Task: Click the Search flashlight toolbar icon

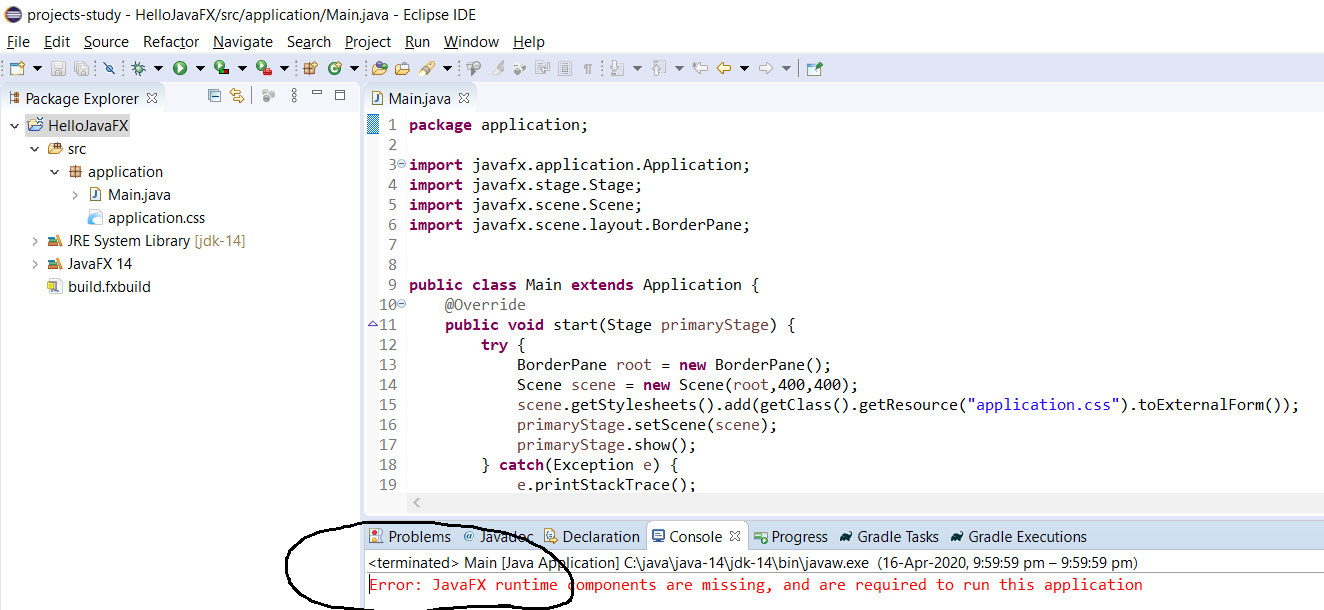Action: click(428, 68)
